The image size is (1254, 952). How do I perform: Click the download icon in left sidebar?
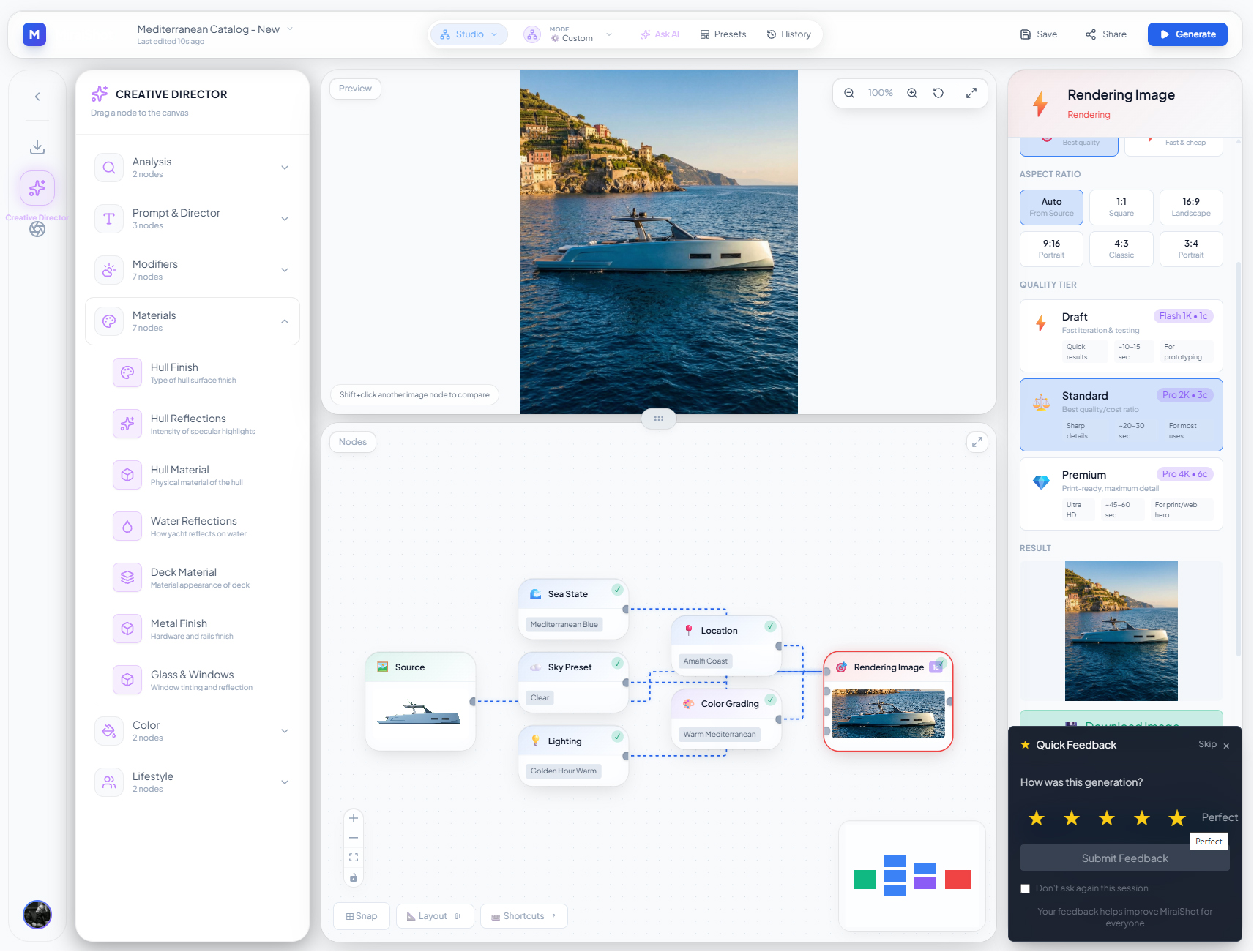37,146
